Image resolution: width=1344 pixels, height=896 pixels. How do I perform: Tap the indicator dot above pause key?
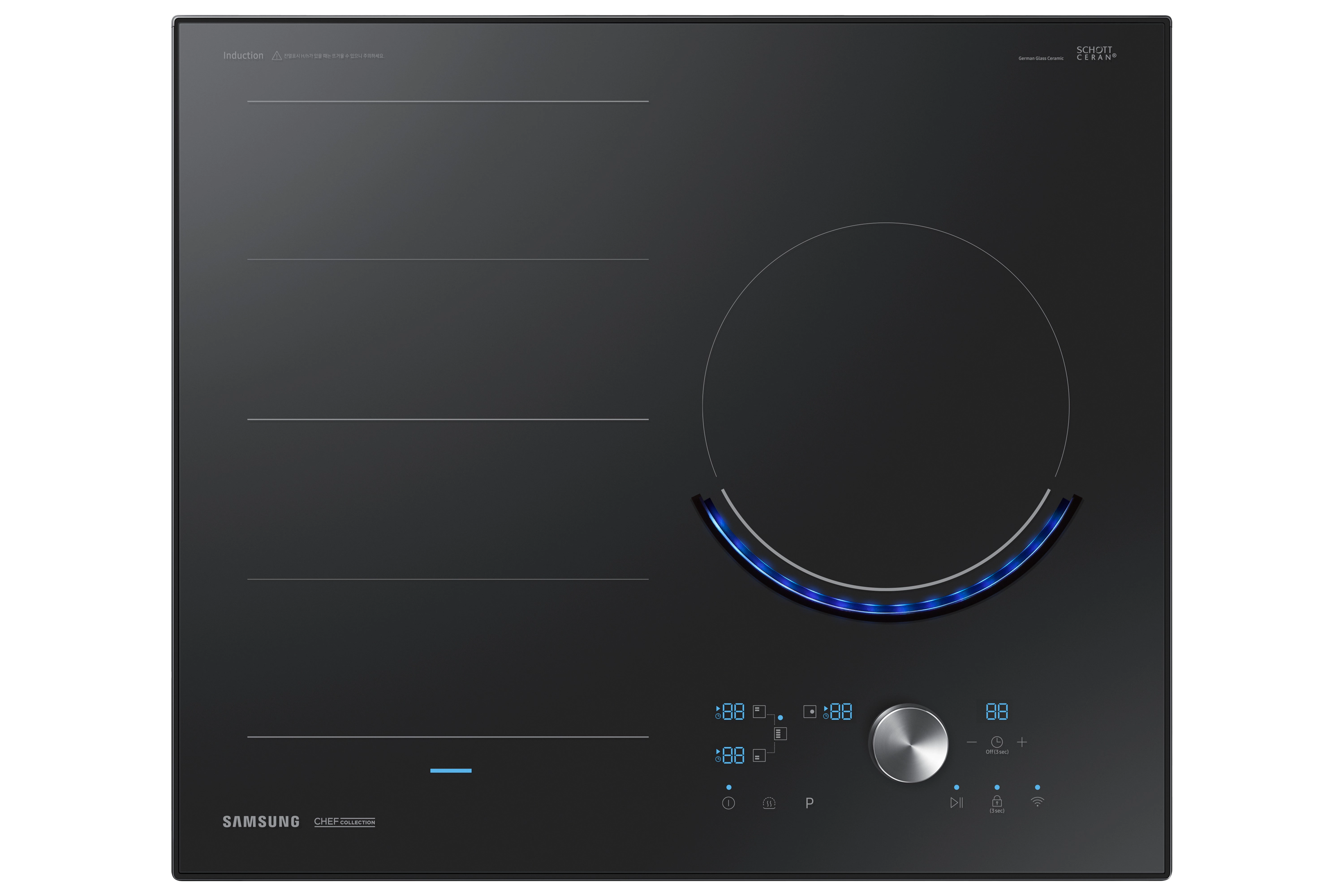956,788
